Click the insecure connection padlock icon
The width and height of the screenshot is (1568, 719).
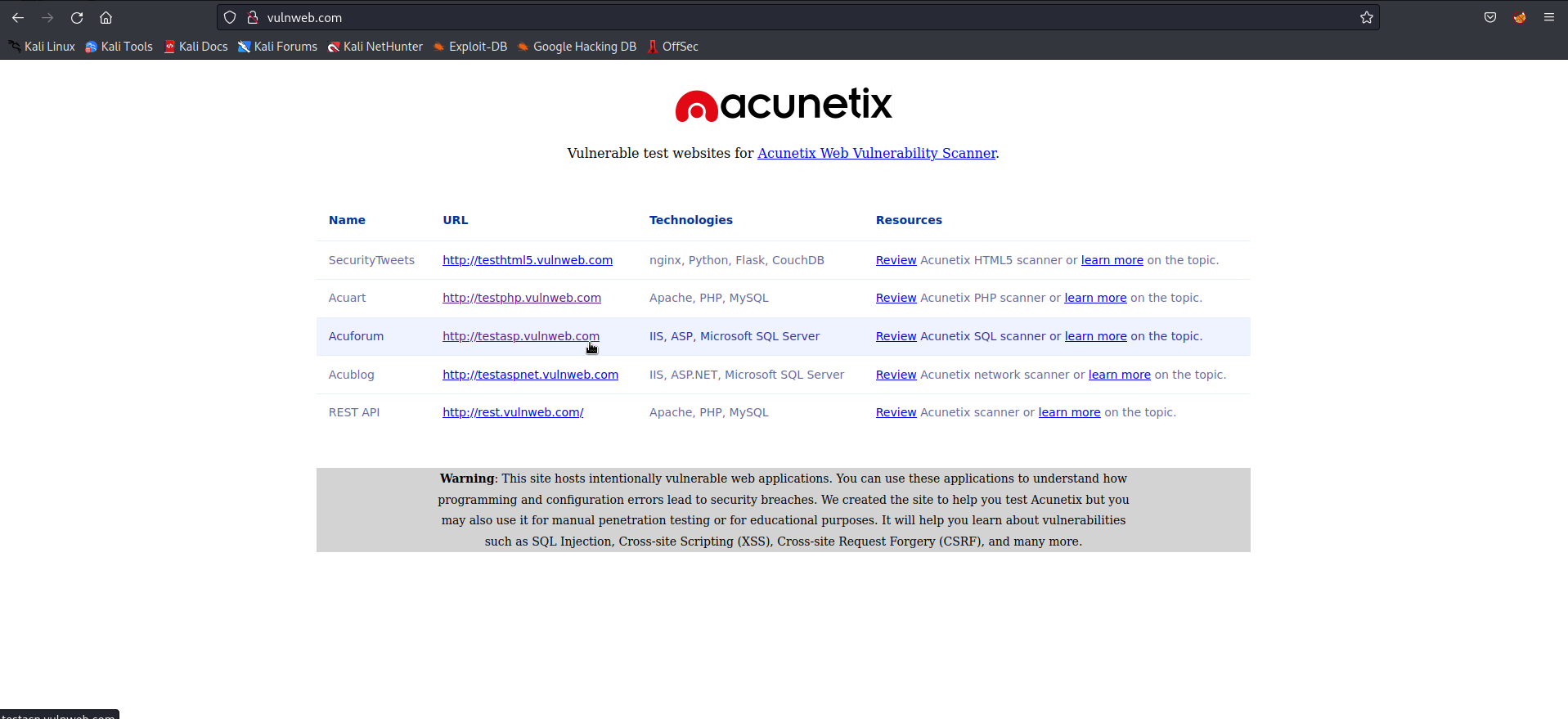click(x=253, y=17)
